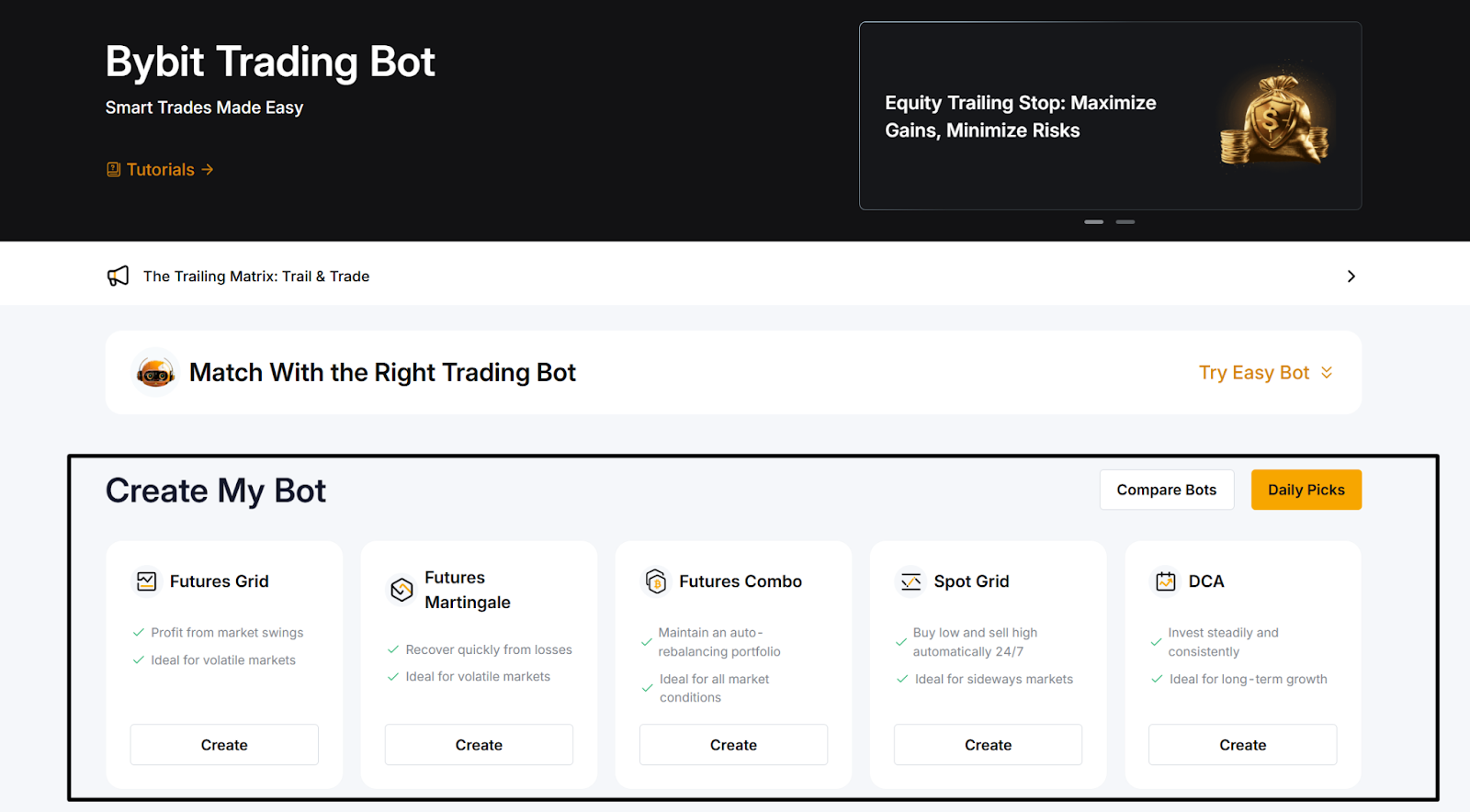
Task: Click the Futures Grid chart icon
Action: click(x=147, y=581)
